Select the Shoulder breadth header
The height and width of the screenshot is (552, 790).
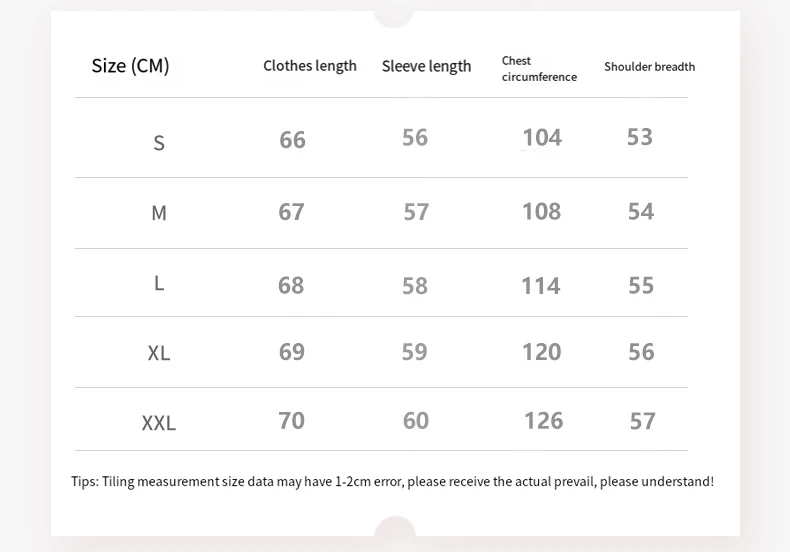click(649, 67)
